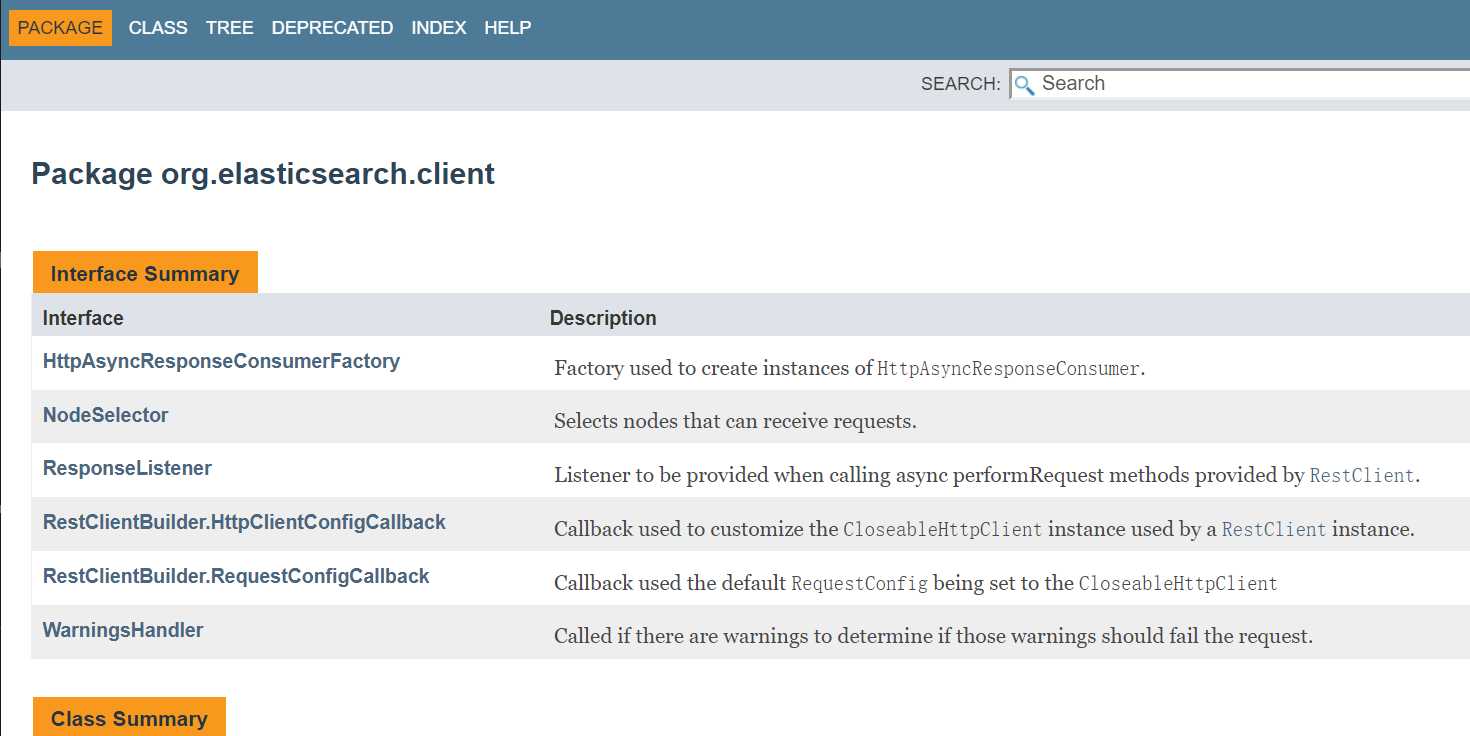Follow RestClient link in HttpClientConfigCallback description

1274,530
